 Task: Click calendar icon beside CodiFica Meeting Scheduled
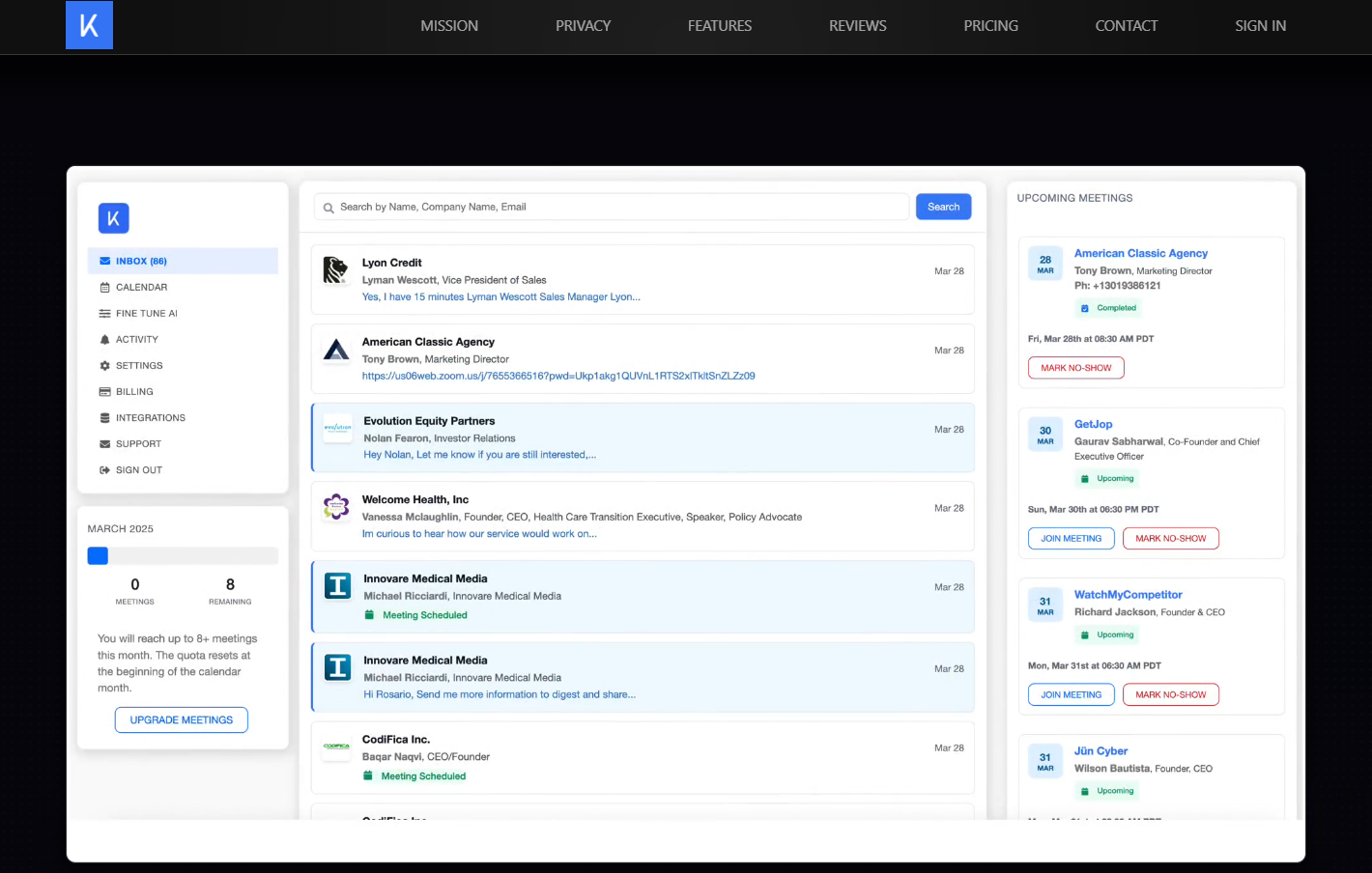(368, 775)
